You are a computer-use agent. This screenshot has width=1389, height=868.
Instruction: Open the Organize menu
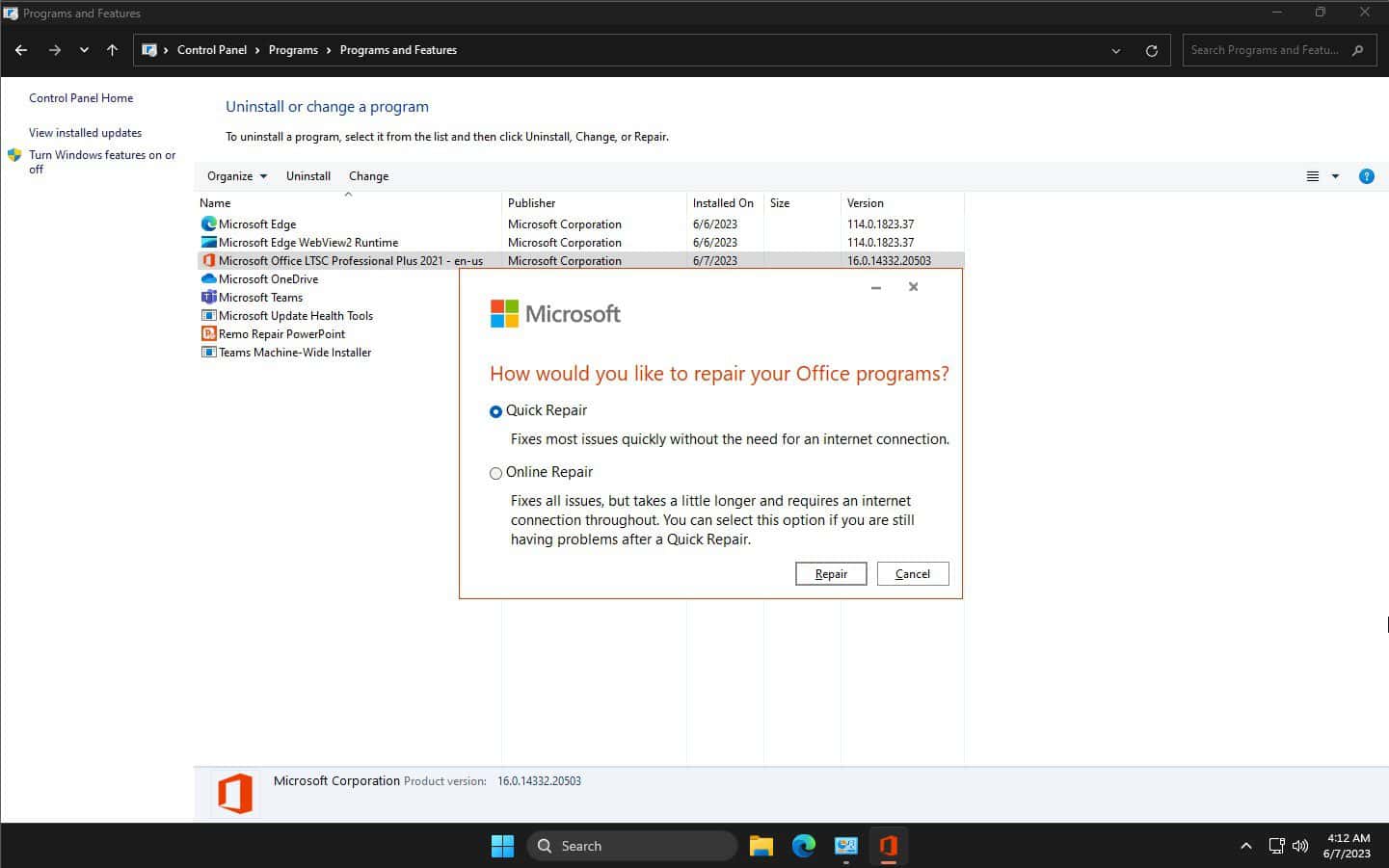click(237, 176)
